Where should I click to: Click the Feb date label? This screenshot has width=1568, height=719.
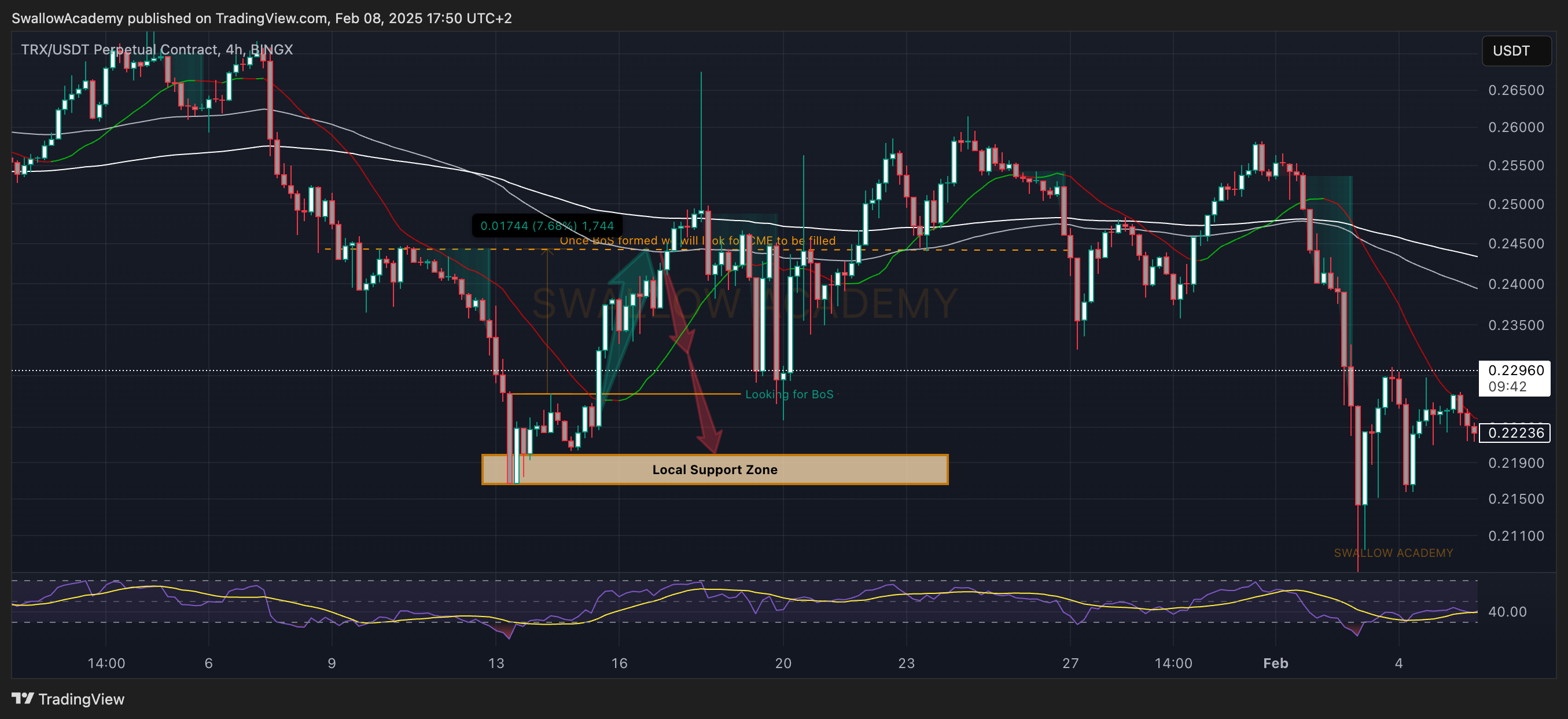(x=1275, y=663)
